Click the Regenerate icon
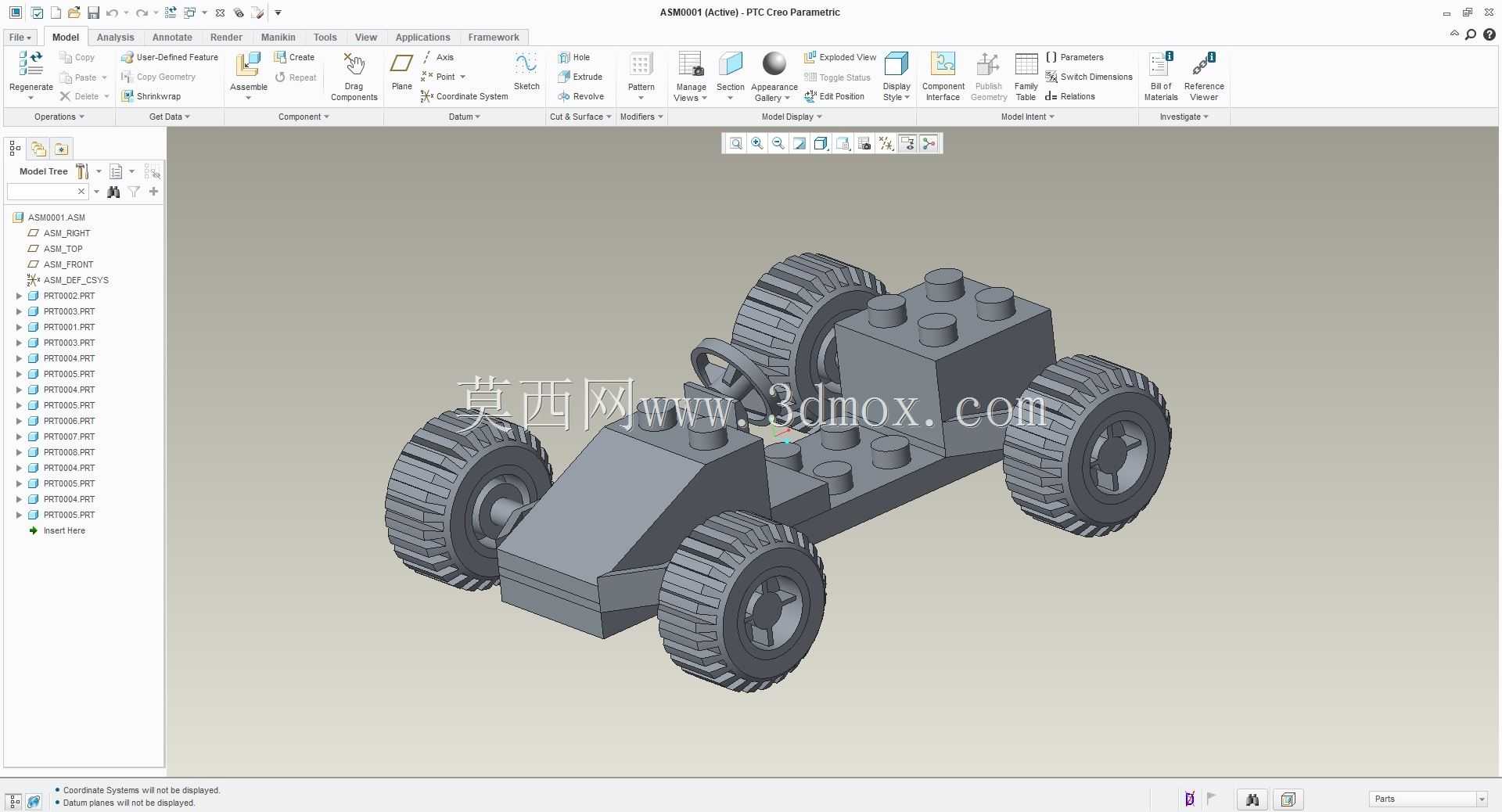 click(x=31, y=64)
